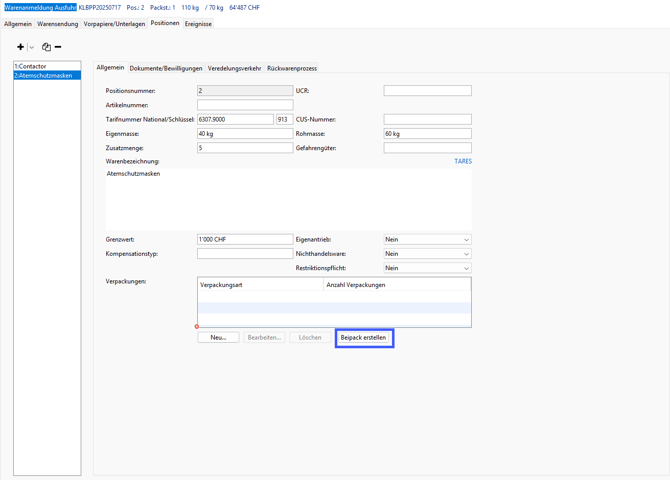
Task: Open the Vorpapiere/Unterlagen tab
Action: pyautogui.click(x=114, y=24)
